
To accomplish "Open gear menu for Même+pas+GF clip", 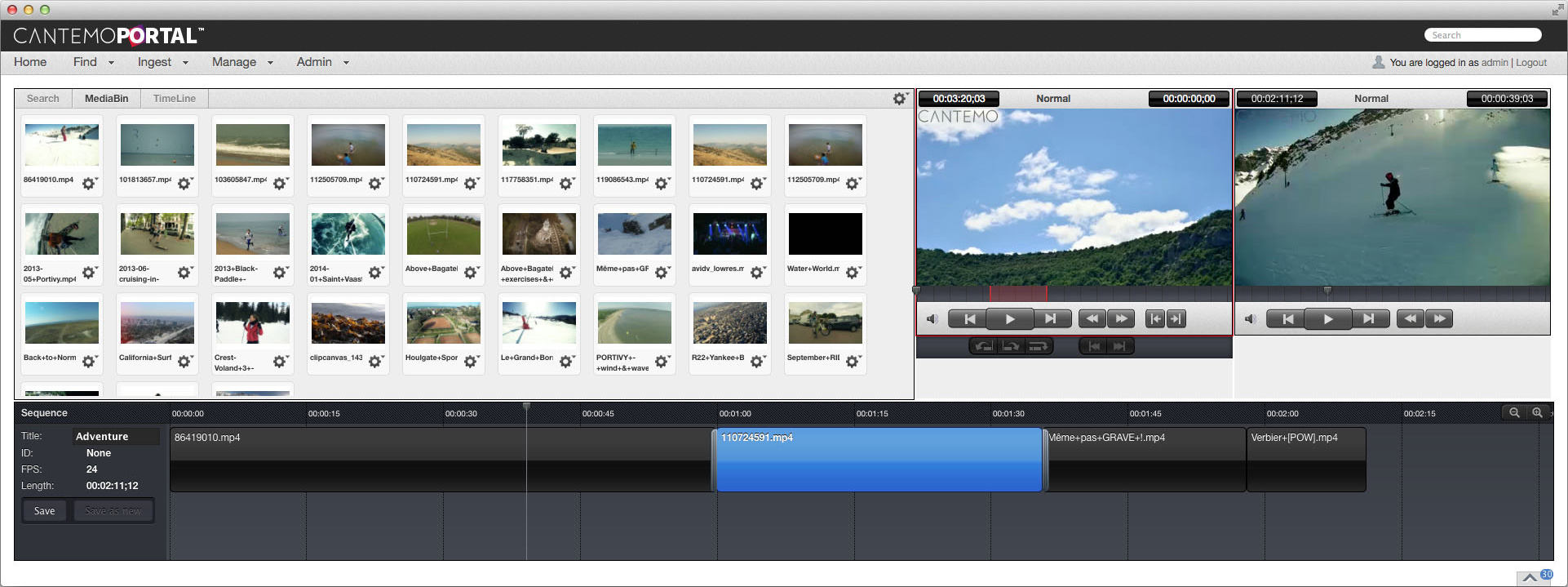I will (x=662, y=272).
